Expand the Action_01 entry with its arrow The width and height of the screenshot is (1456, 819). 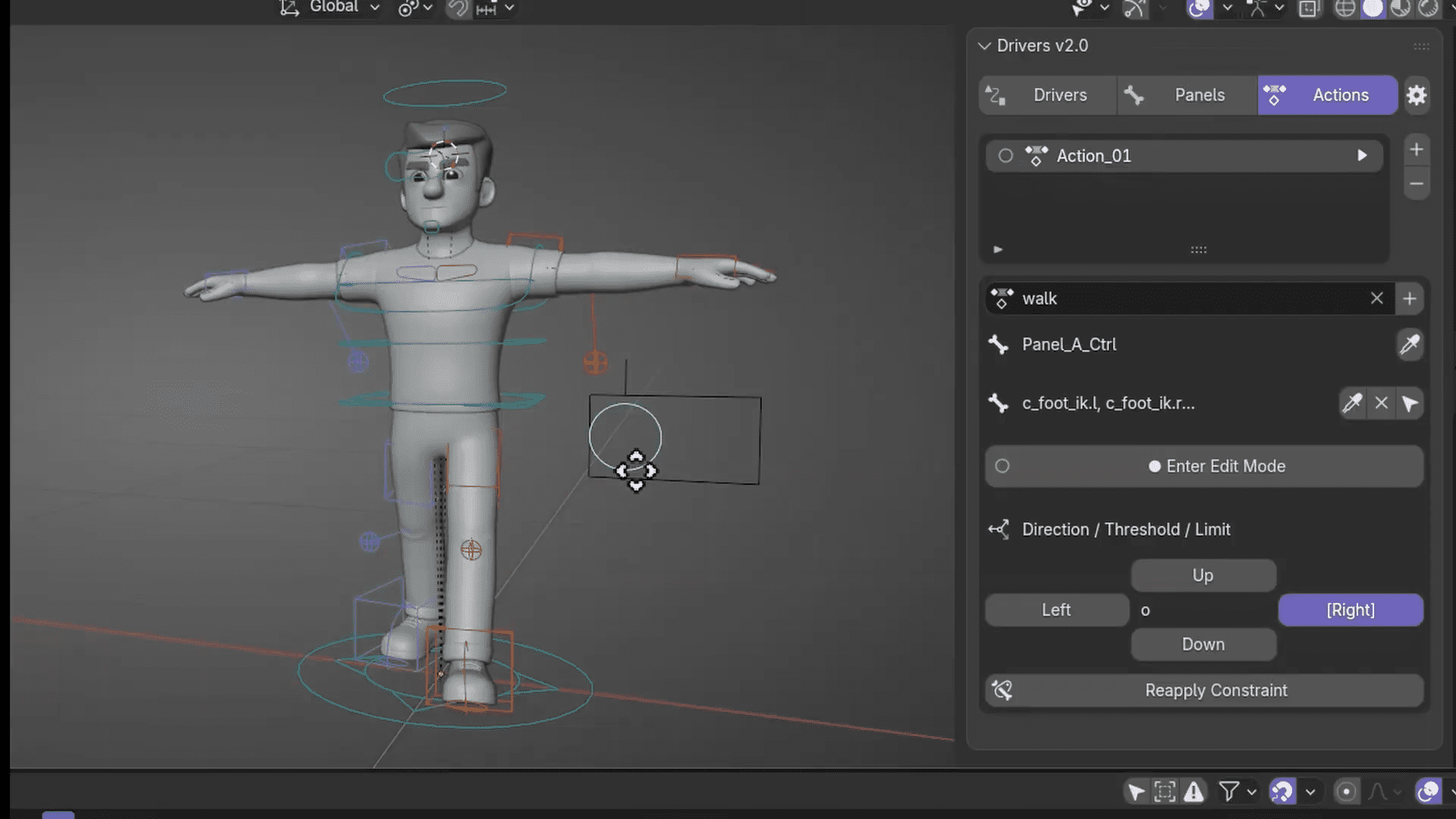tap(1363, 155)
